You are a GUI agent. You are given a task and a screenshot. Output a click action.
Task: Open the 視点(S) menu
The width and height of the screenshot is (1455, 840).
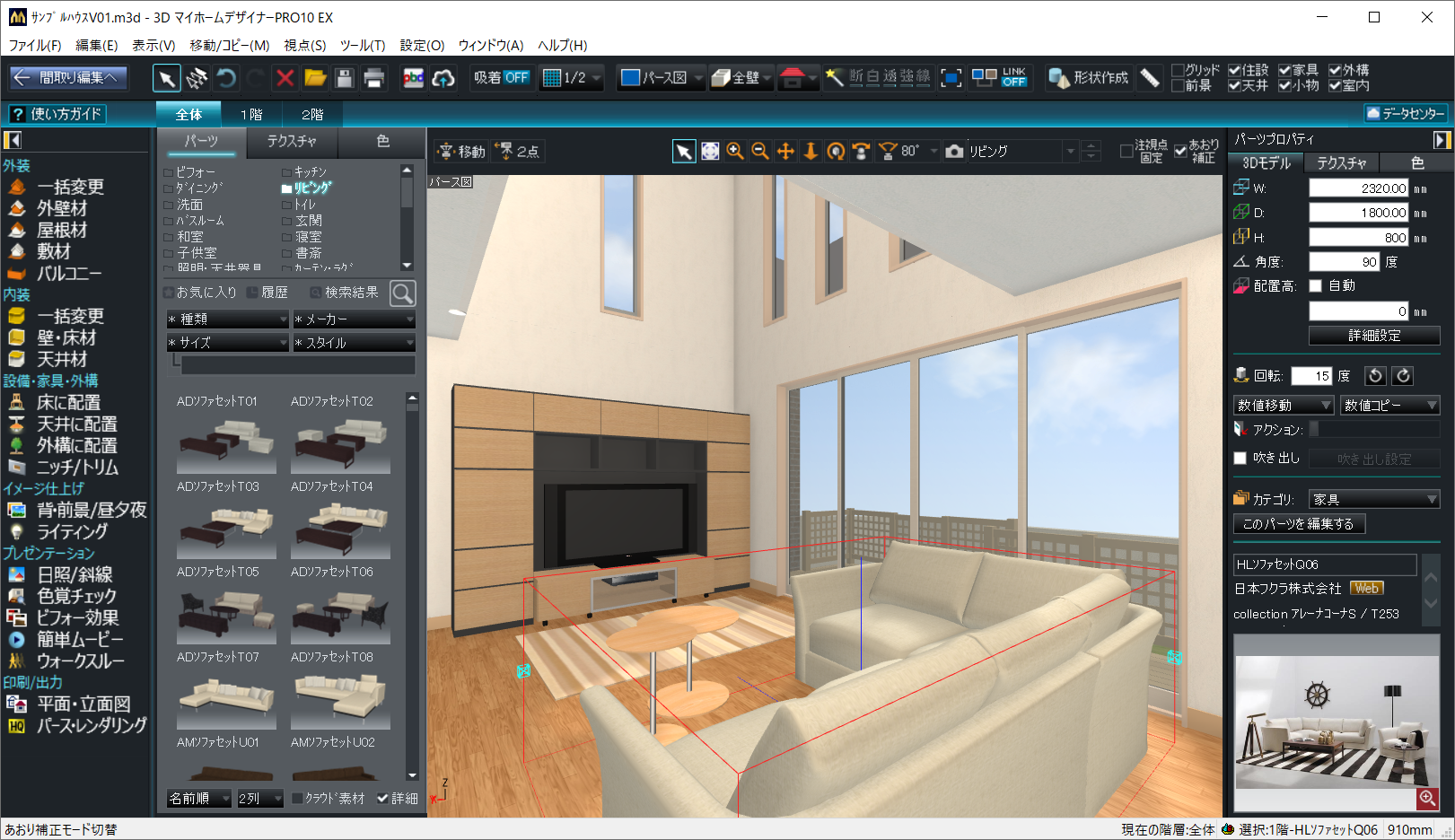point(304,45)
